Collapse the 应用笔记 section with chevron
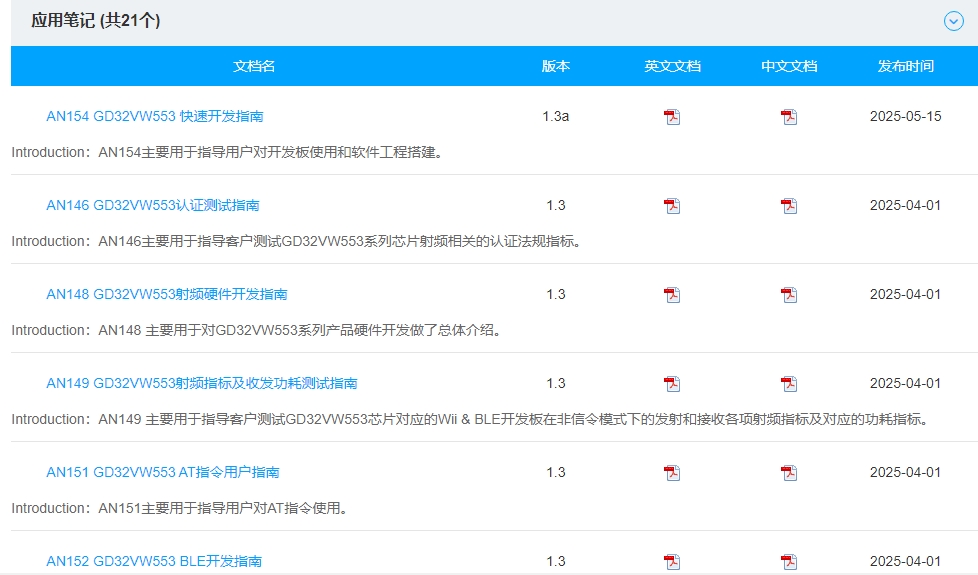The height and width of the screenshot is (575, 978). point(953,21)
